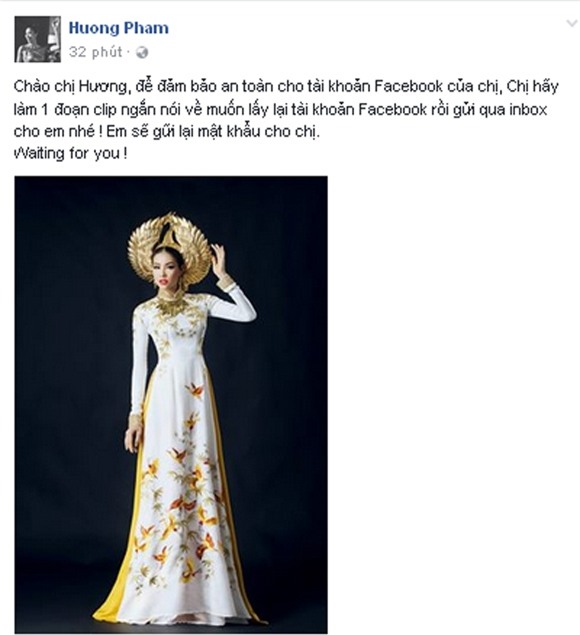The height and width of the screenshot is (635, 580).
Task: View the attached áo dài photo
Action: tap(171, 404)
